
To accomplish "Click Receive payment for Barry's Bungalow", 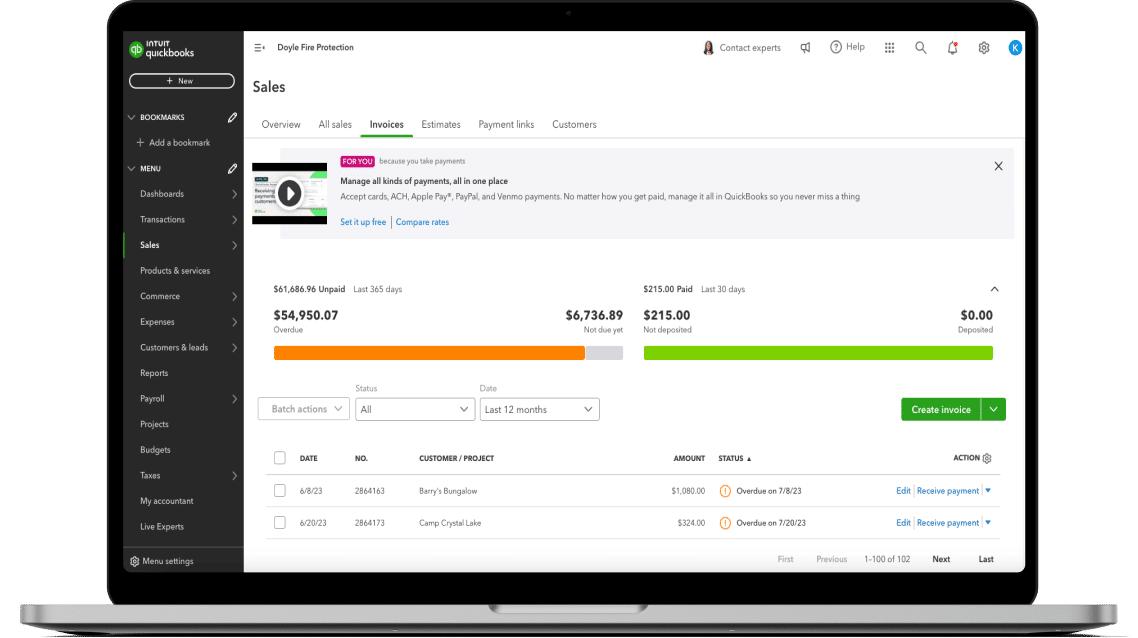I will coord(947,491).
